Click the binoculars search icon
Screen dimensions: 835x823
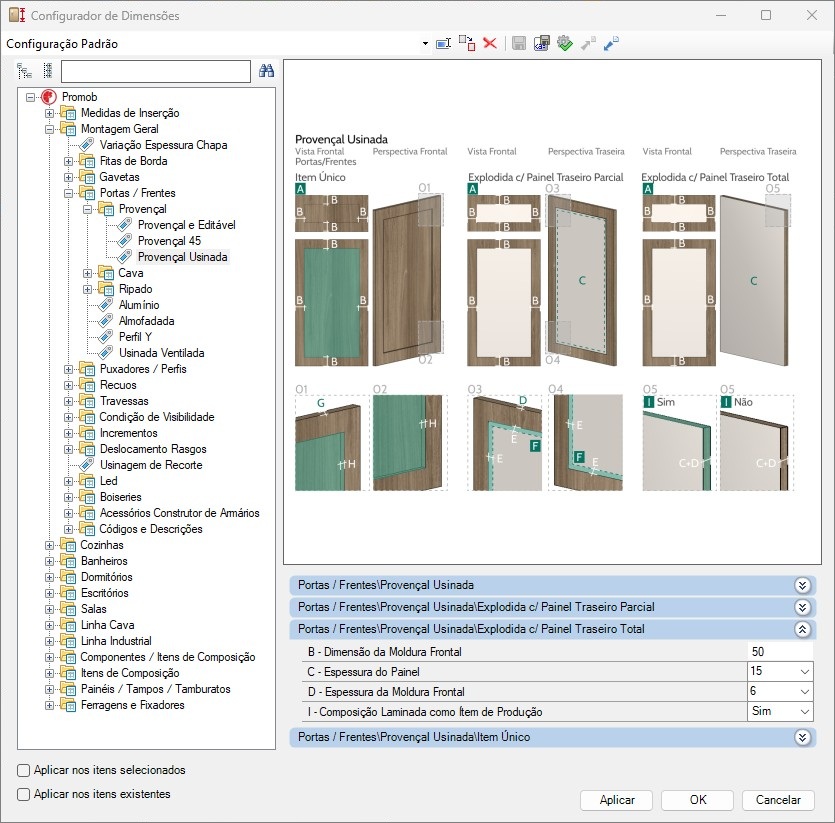click(x=266, y=71)
